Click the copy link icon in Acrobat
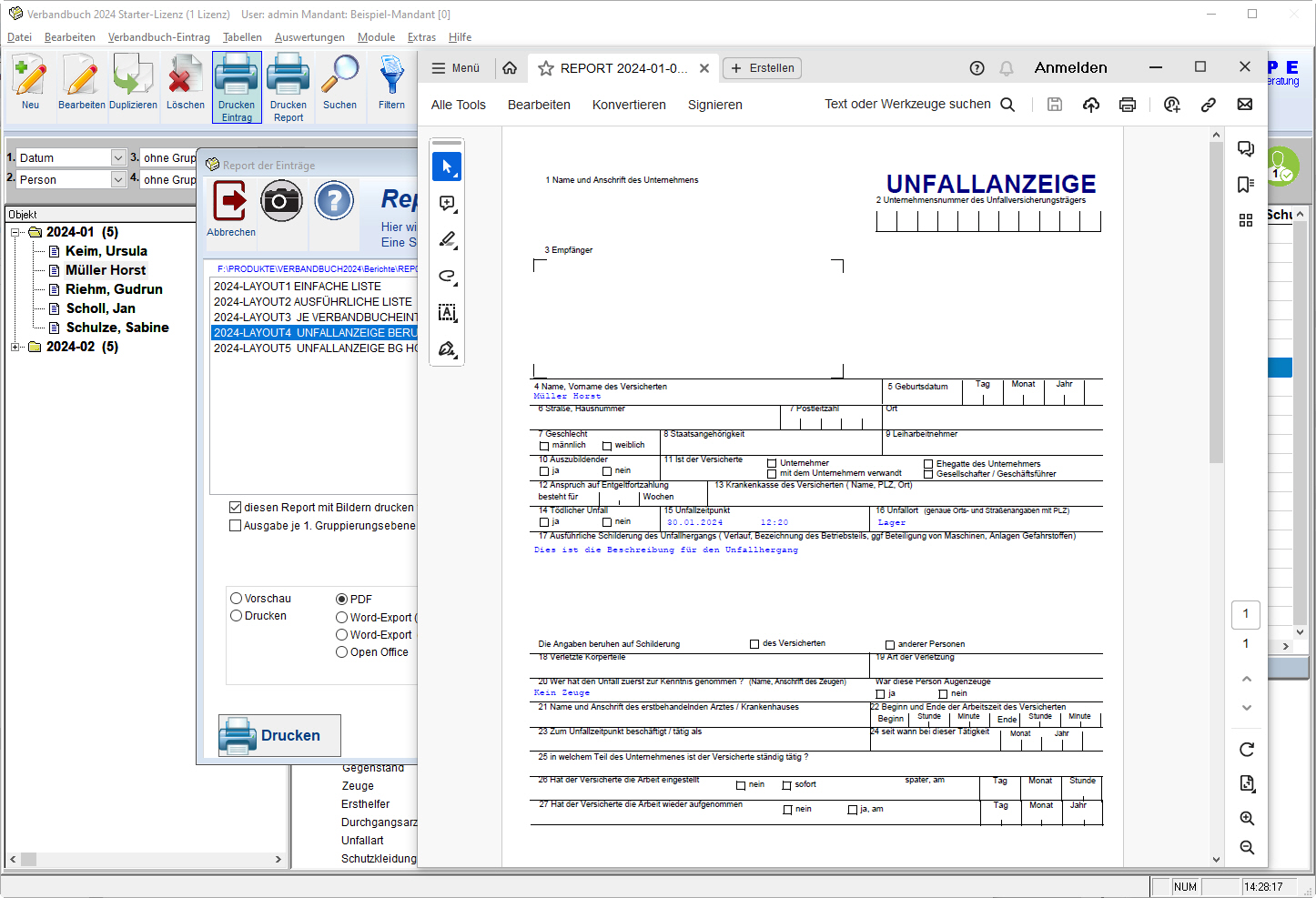Viewport: 1316px width, 898px height. coord(1209,105)
